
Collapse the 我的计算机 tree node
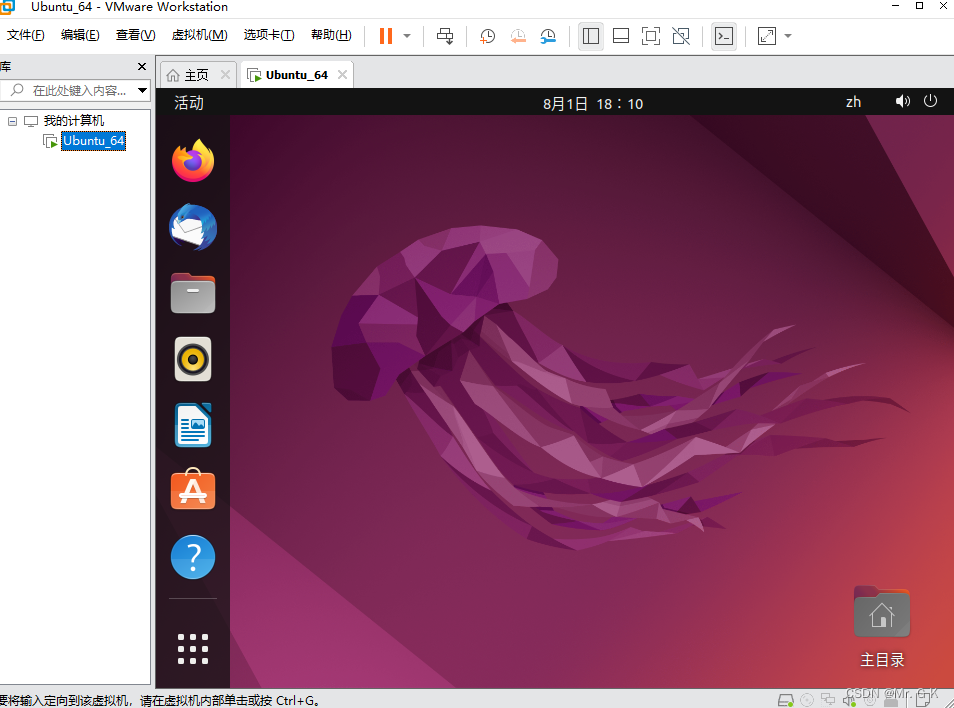coord(12,121)
